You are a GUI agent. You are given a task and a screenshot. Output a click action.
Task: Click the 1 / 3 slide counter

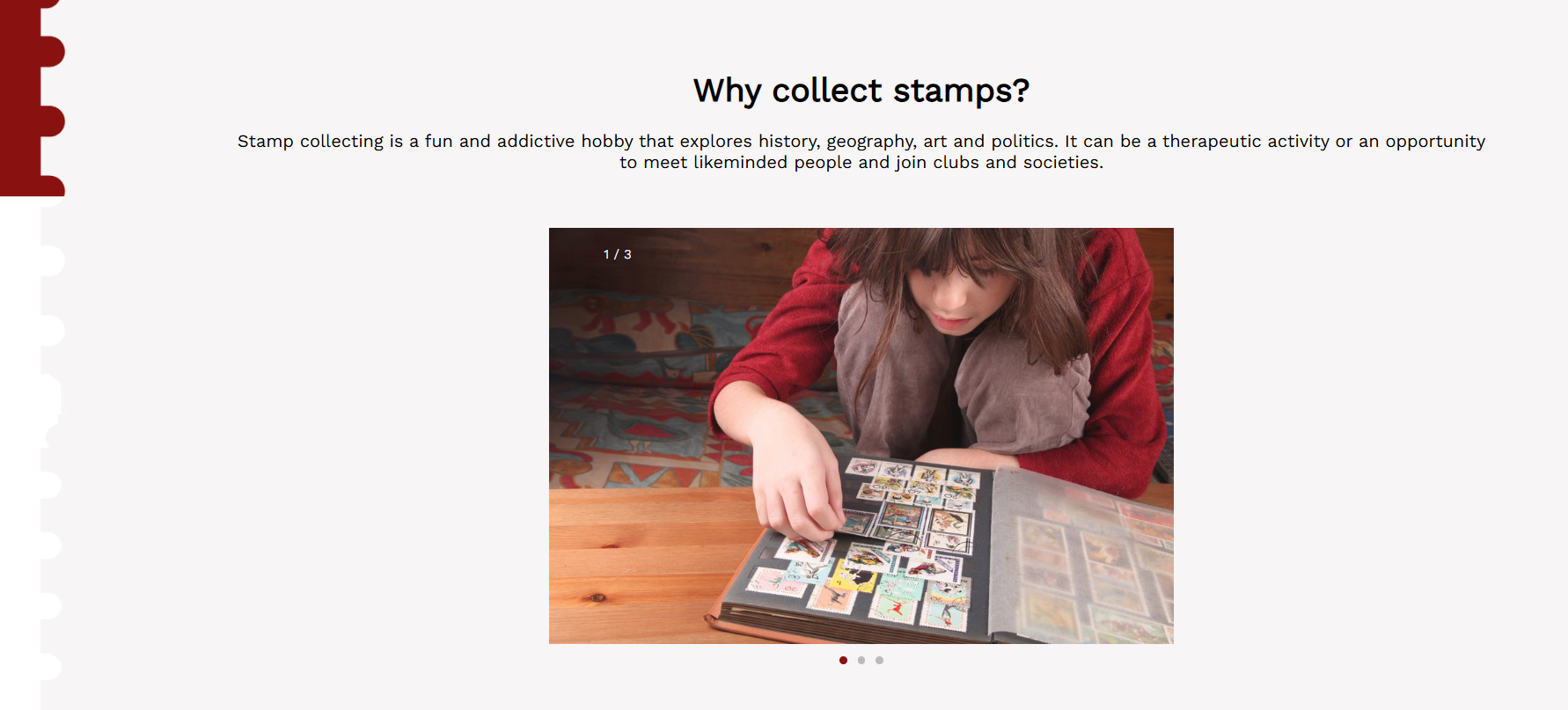[x=617, y=254]
